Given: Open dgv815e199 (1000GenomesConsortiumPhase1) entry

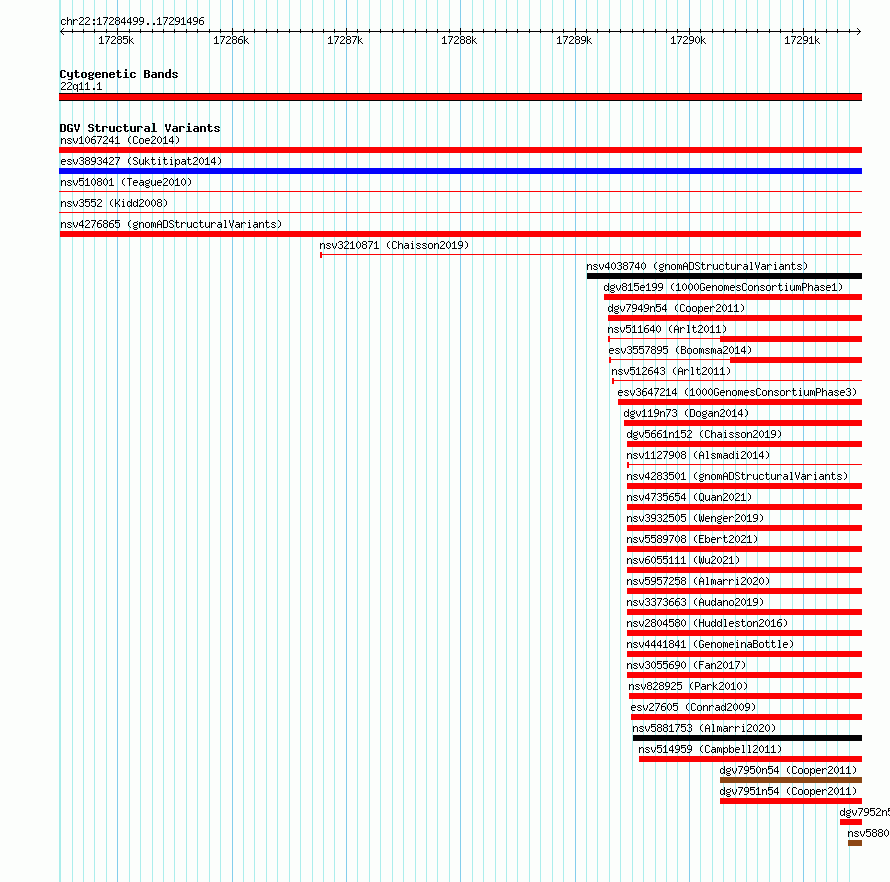Looking at the screenshot, I should (723, 287).
